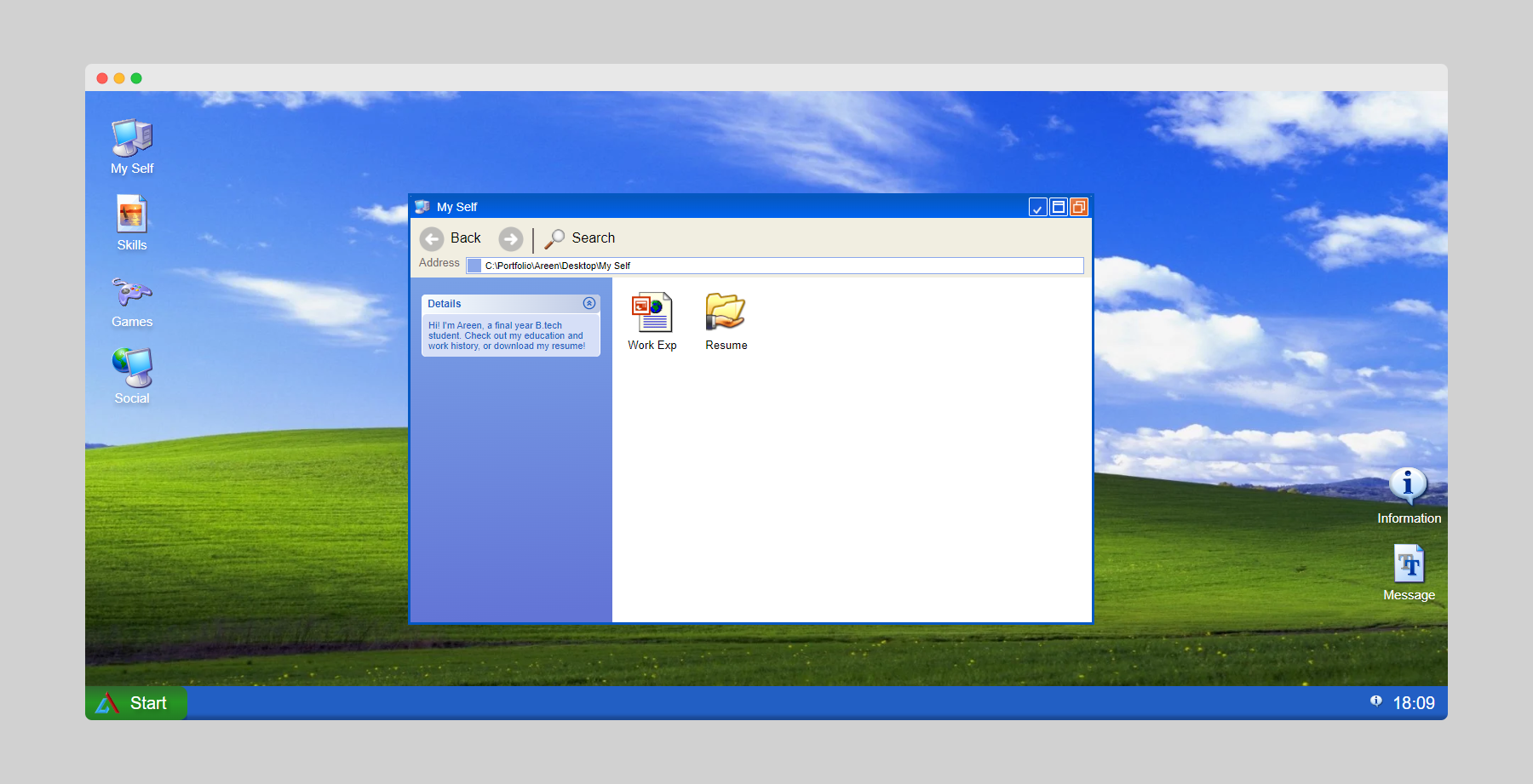Open the Message desktop icon
Image resolution: width=1533 pixels, height=784 pixels.
pyautogui.click(x=1409, y=573)
